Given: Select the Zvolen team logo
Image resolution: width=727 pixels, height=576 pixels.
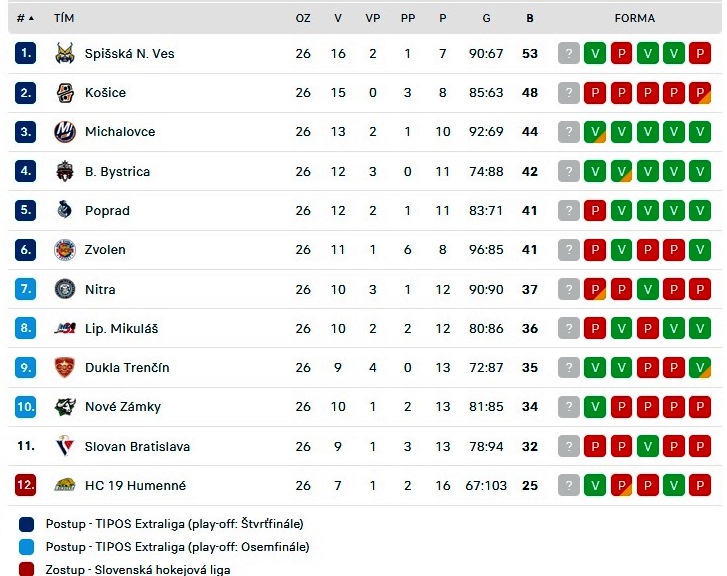Looking at the screenshot, I should 65,250.
